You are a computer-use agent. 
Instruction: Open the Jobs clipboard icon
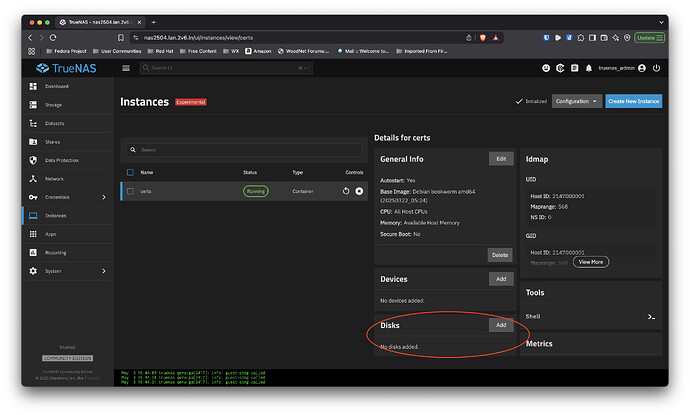pyautogui.click(x=575, y=68)
